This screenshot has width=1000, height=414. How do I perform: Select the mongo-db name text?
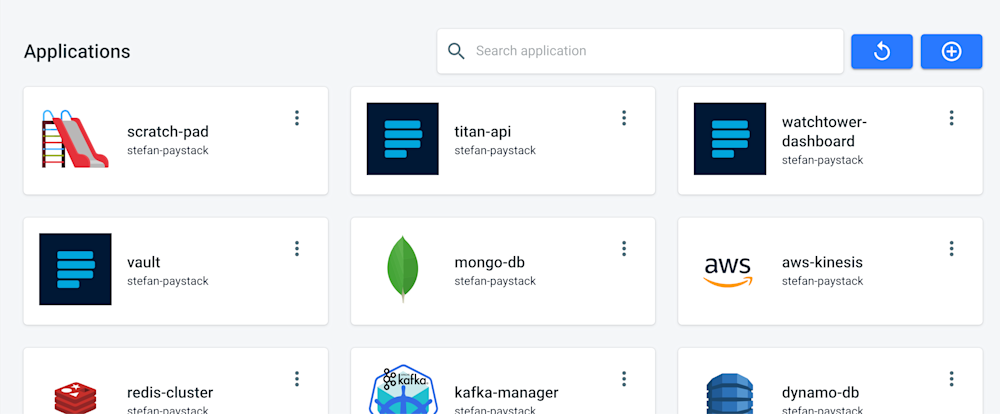point(489,262)
